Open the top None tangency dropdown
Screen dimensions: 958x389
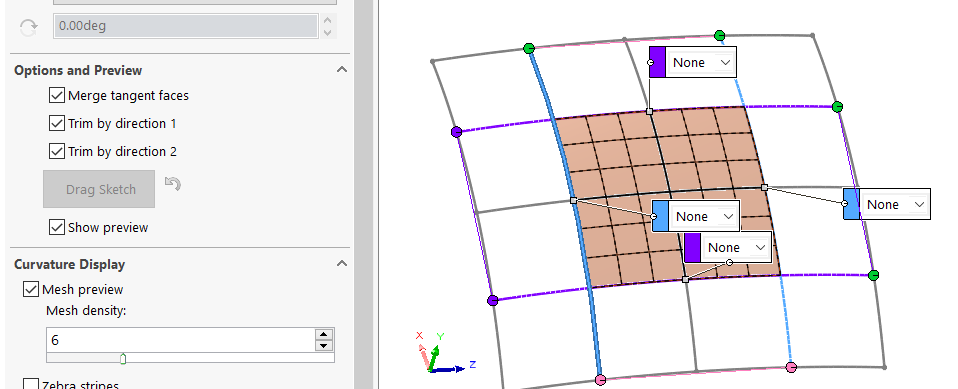click(701, 62)
